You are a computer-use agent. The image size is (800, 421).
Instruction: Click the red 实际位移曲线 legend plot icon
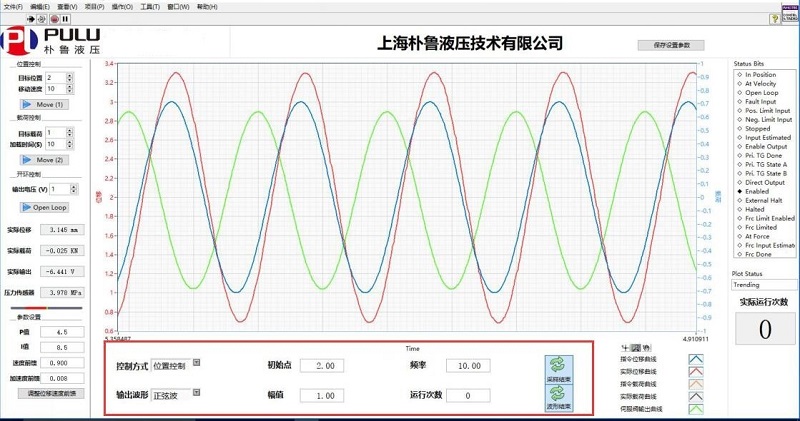click(x=696, y=372)
